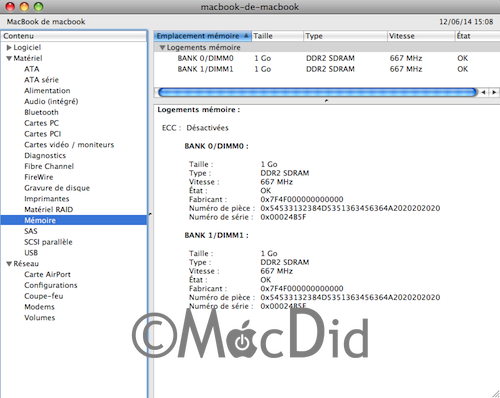Collapse the Réseau category triangle
The image size is (500, 398).
pos(9,264)
